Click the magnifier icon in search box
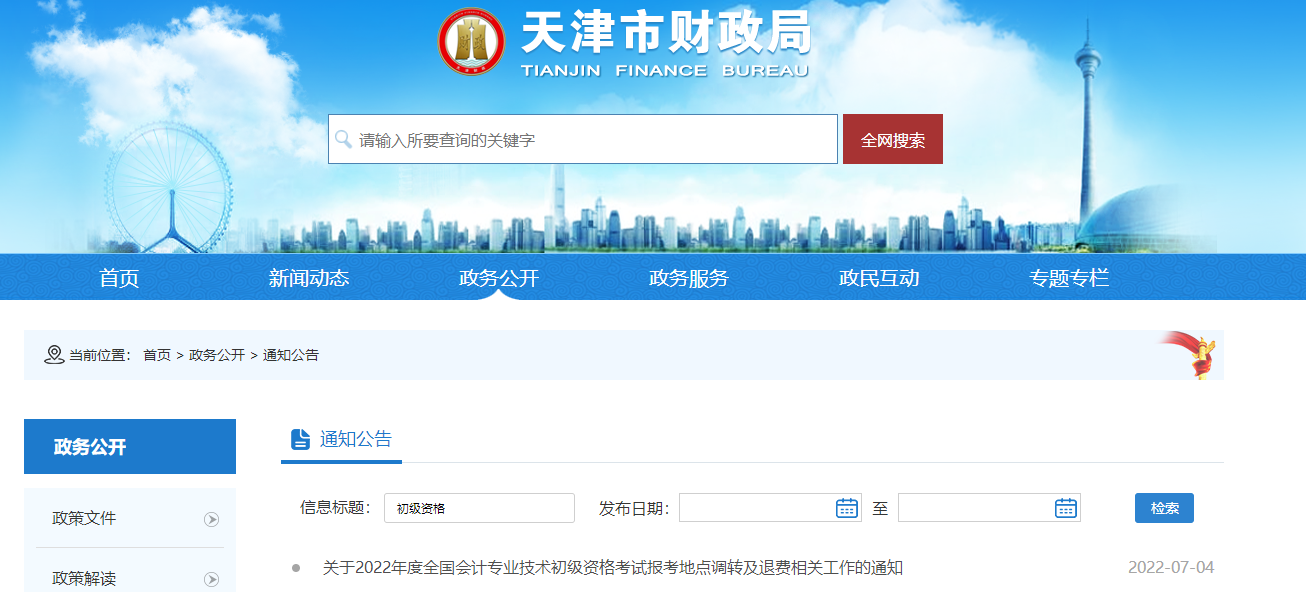This screenshot has height=592, width=1306. click(343, 139)
